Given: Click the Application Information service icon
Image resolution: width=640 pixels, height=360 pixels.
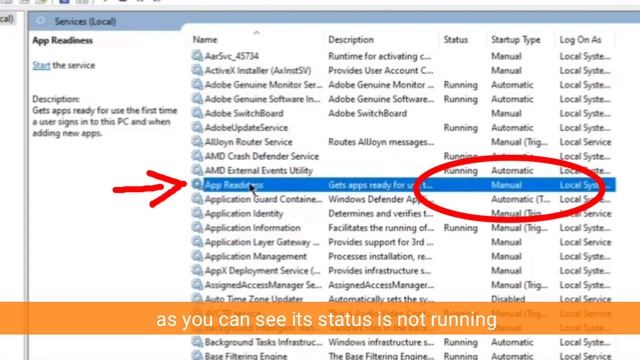Looking at the screenshot, I should click(x=197, y=227).
